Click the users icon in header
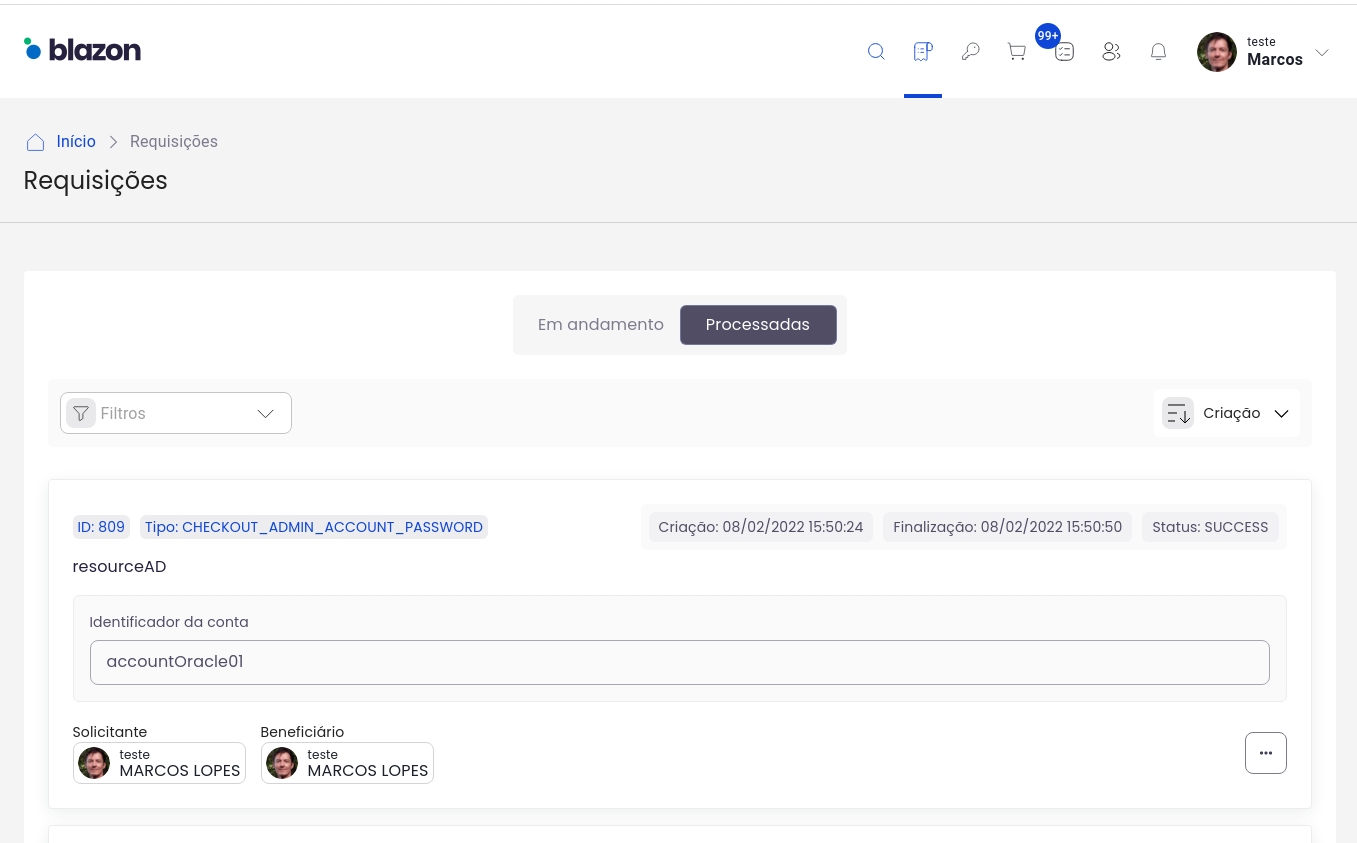 pyautogui.click(x=1111, y=52)
